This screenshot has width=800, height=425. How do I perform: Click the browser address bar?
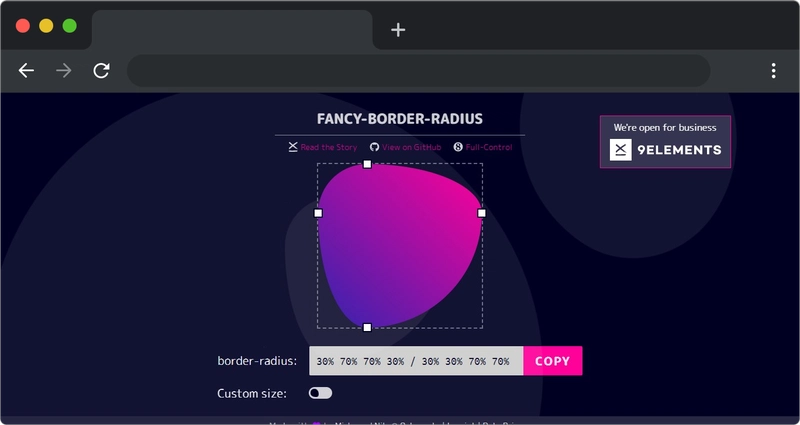[x=418, y=70]
